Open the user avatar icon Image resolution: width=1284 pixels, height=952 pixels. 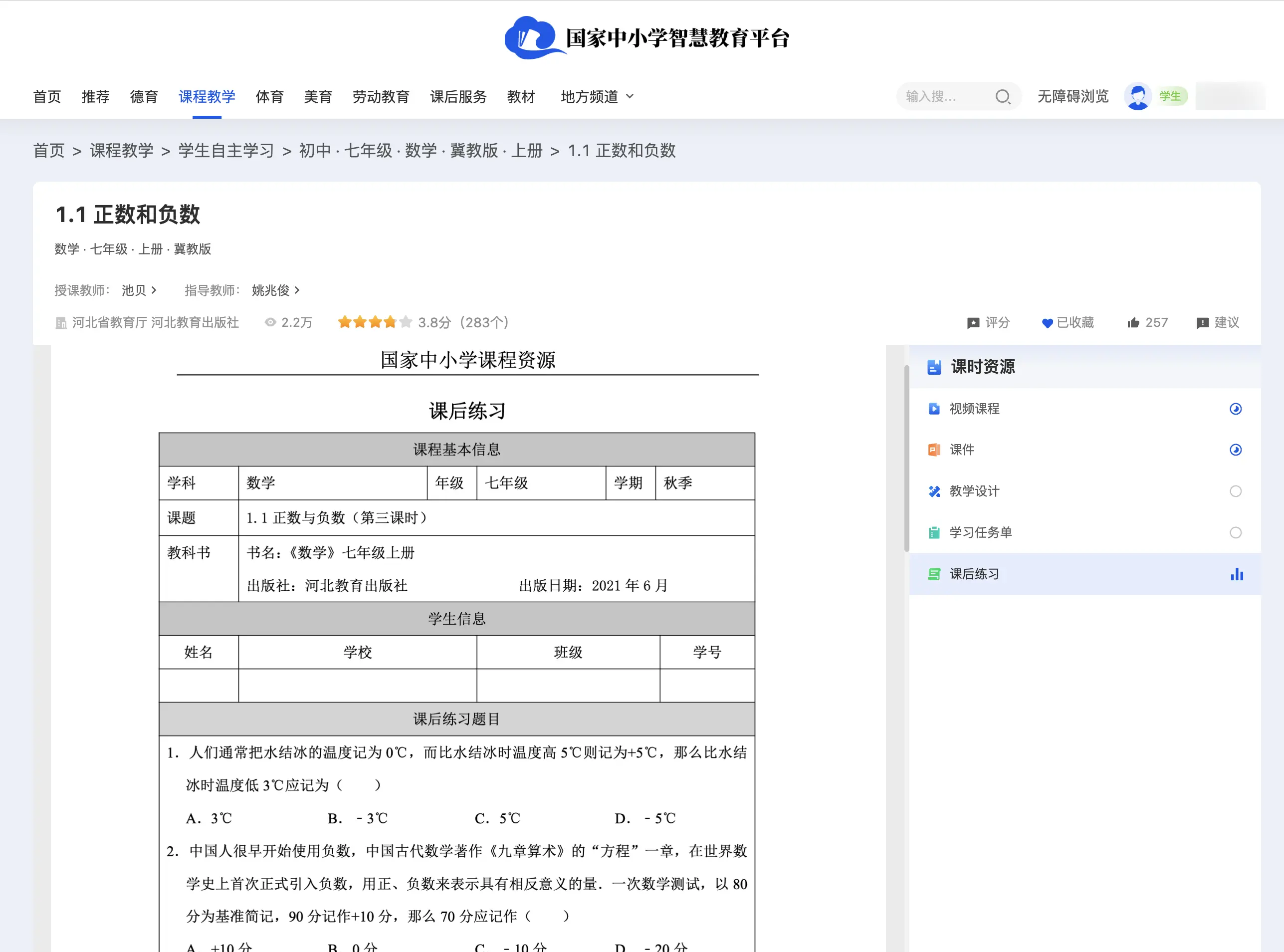pos(1138,96)
